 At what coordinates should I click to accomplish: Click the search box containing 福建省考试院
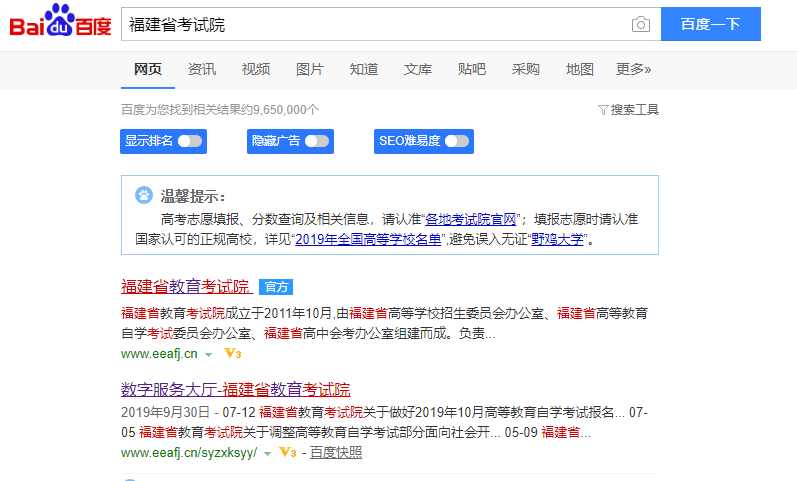point(375,25)
